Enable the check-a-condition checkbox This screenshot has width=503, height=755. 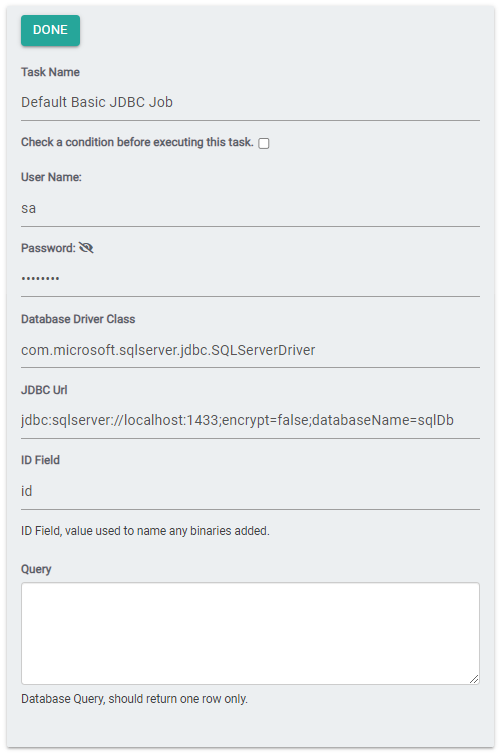(264, 143)
